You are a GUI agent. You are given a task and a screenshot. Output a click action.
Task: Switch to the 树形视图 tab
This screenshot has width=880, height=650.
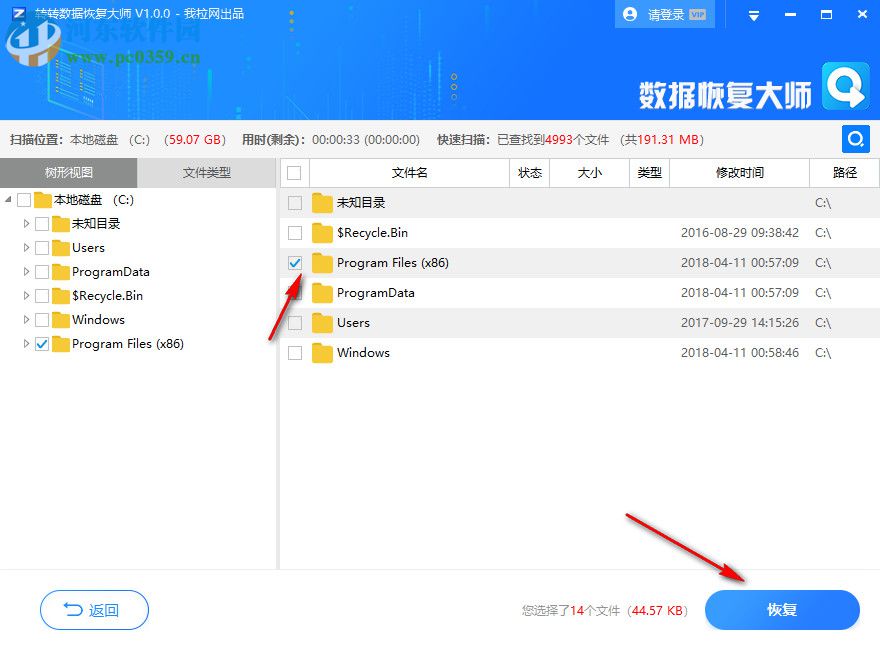(69, 172)
